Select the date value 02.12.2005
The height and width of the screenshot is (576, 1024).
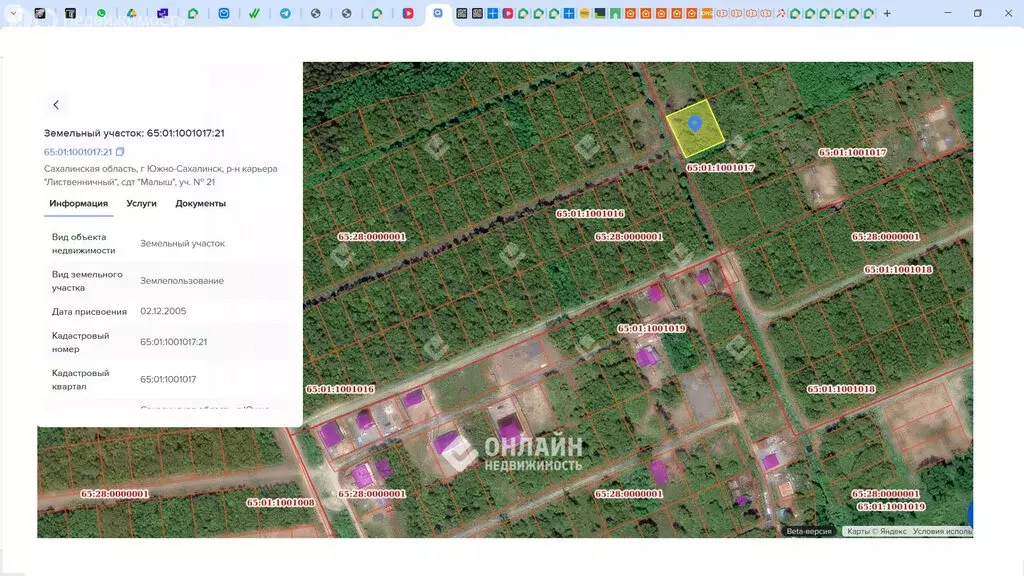click(x=163, y=311)
